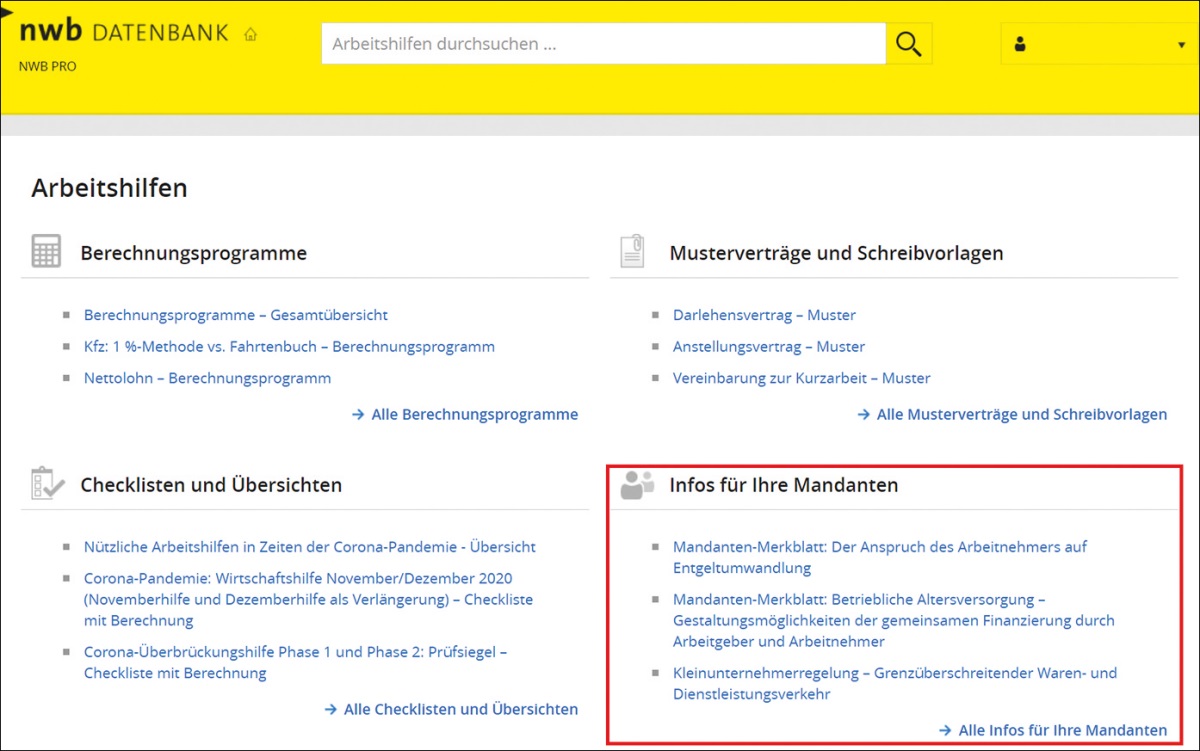Click the magnifying glass search button
1200x751 pixels.
point(908,44)
